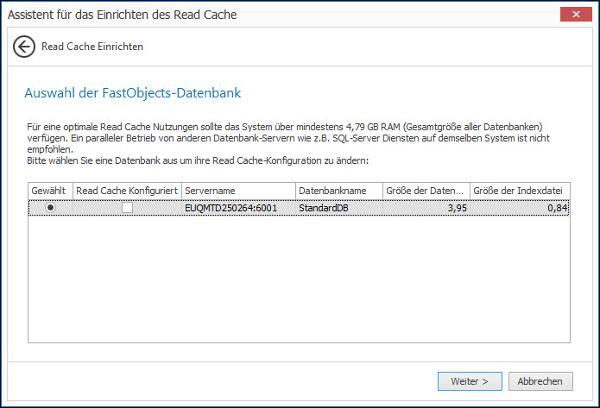Select the StandardDB database name cell
This screenshot has width=600, height=408.
pos(339,208)
